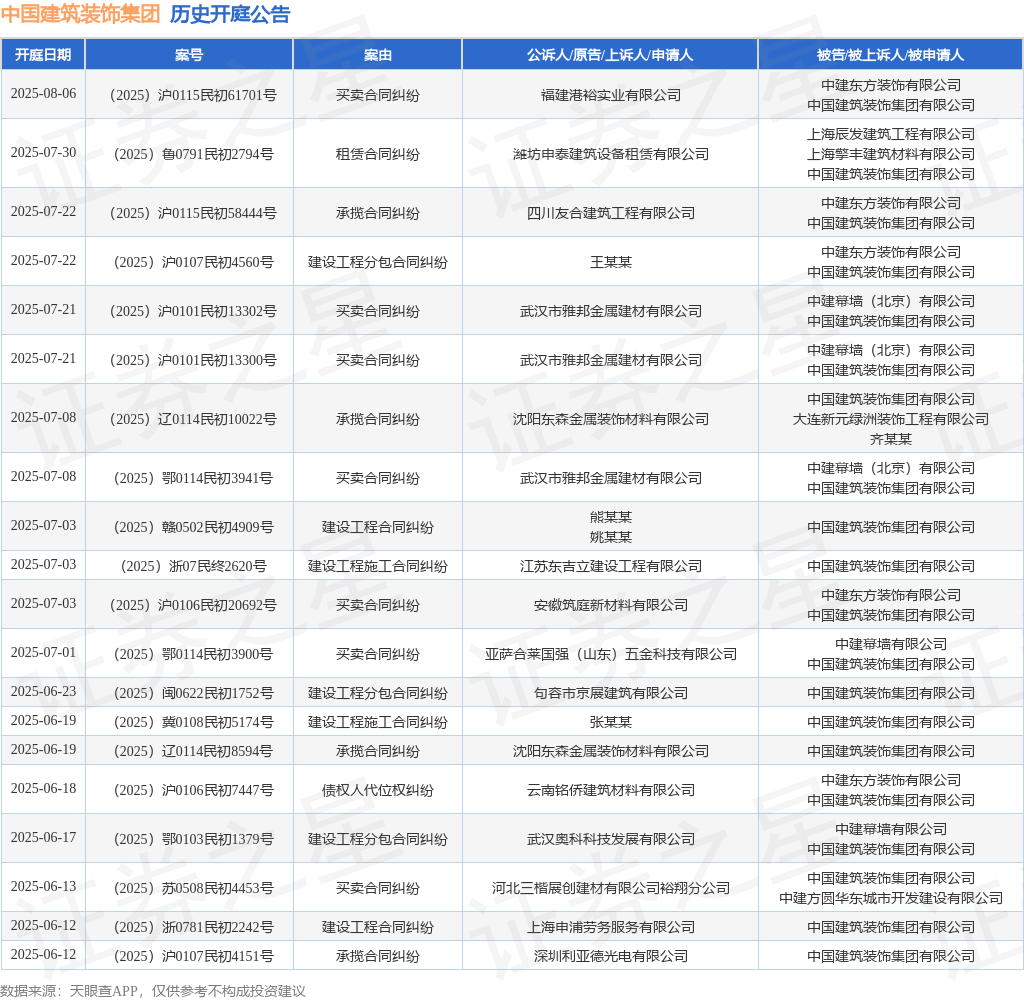Click plaintiff 姚某某

(x=611, y=537)
